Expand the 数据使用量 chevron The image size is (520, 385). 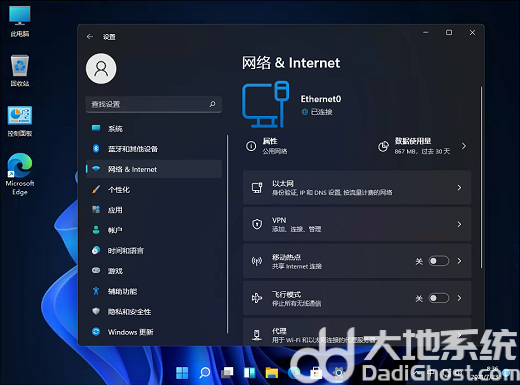click(464, 146)
